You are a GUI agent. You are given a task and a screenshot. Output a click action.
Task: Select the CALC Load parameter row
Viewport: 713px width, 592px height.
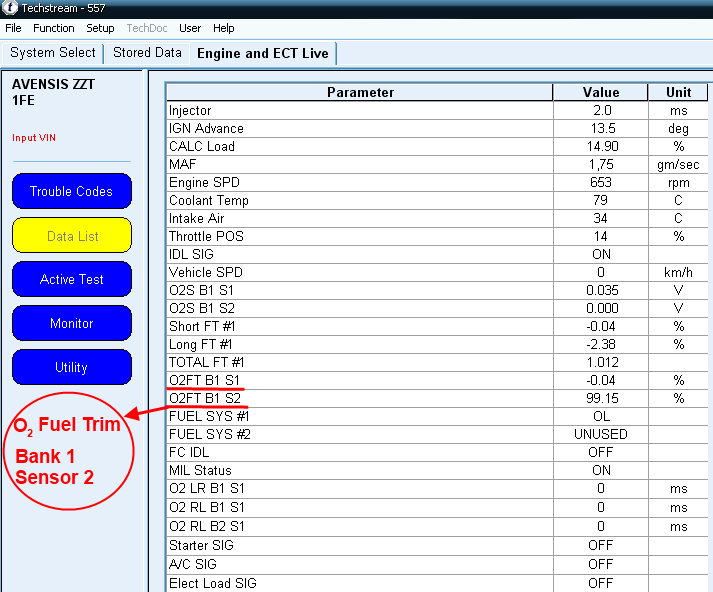(437, 146)
